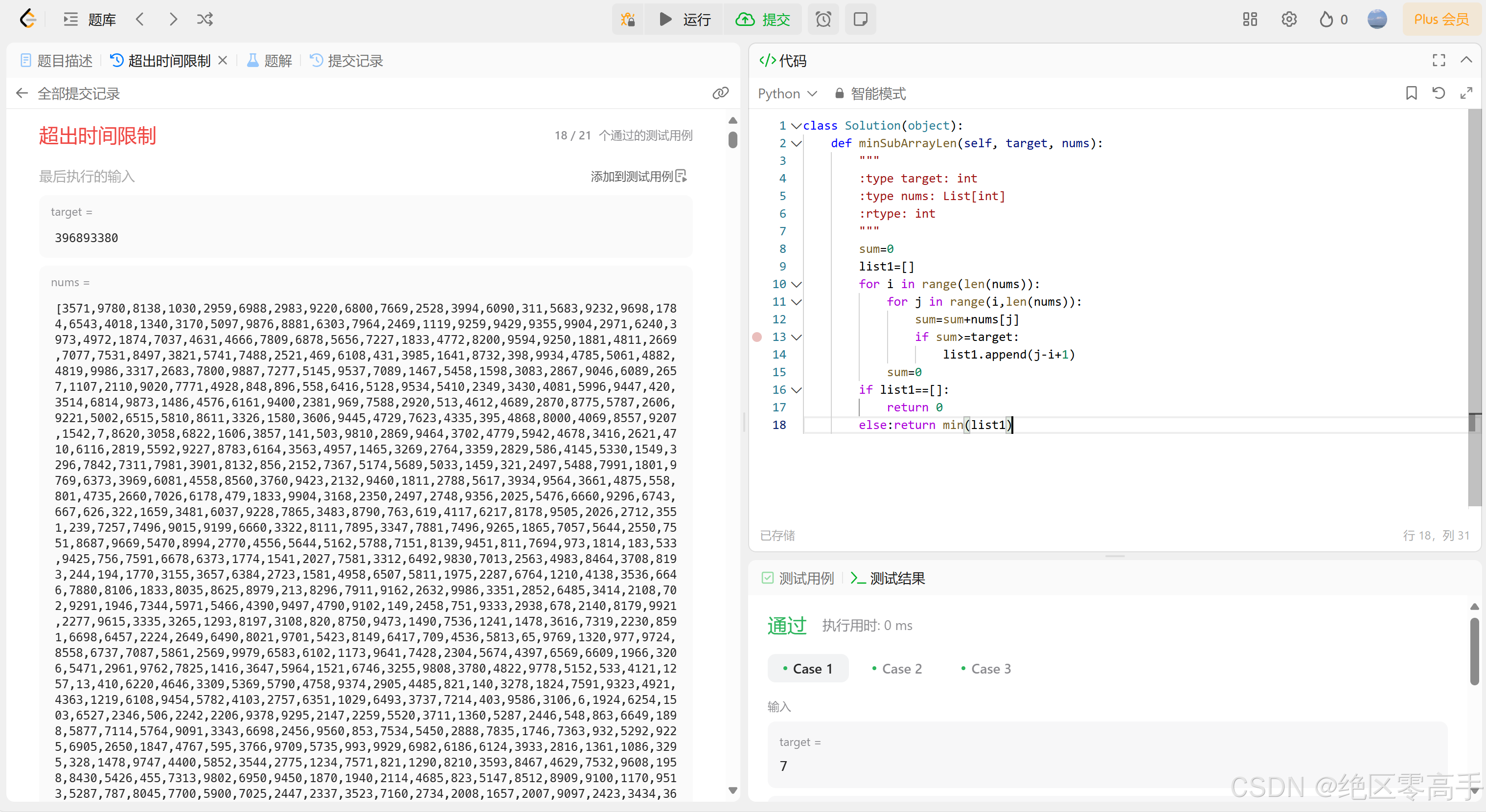This screenshot has width=1486, height=812.
Task: Click the alarm clock timer icon
Action: [823, 20]
